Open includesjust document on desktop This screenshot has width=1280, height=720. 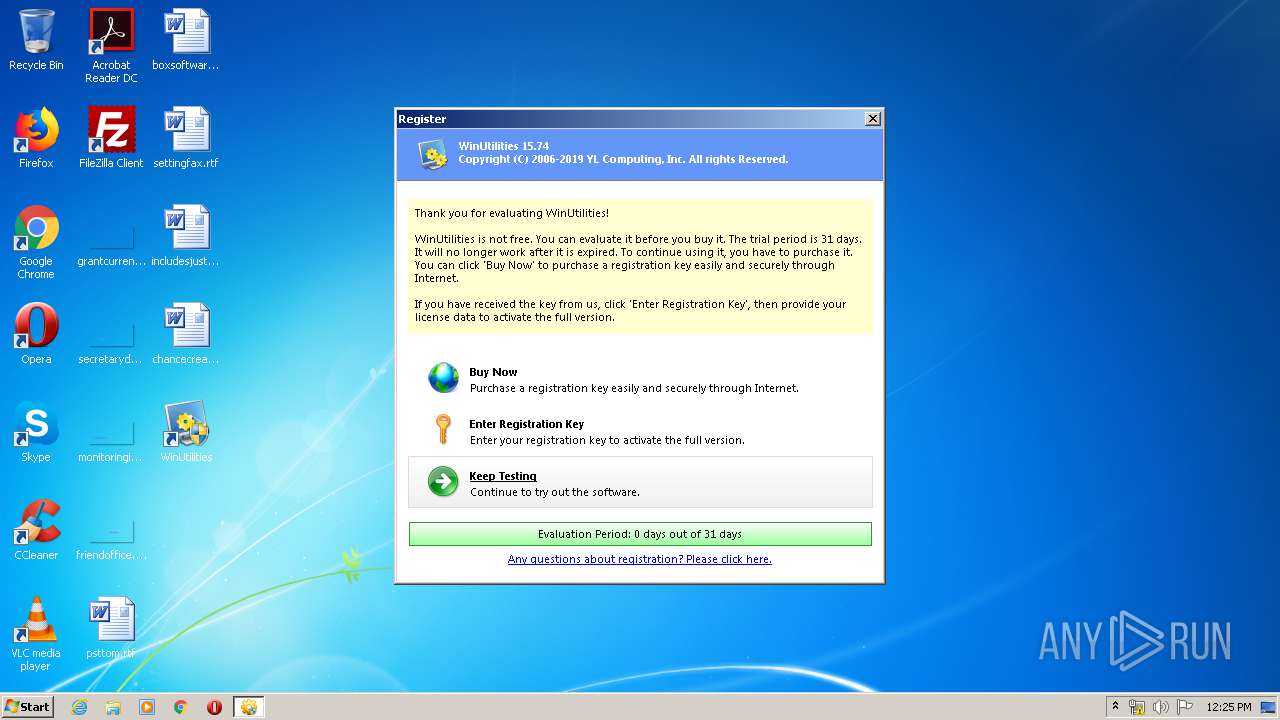point(186,236)
